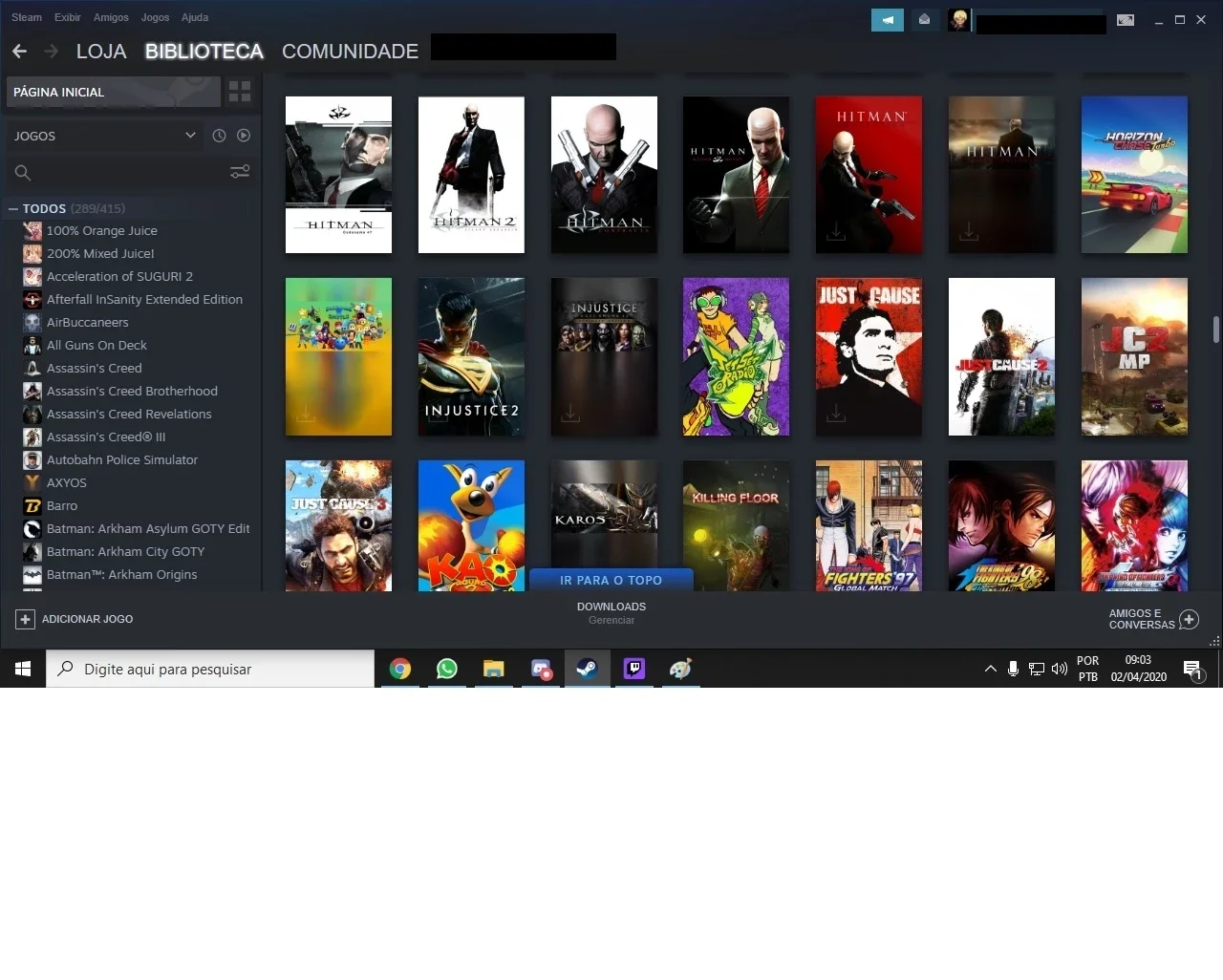
Task: Select Acceleration of SUGURI 2
Action: (x=108, y=276)
